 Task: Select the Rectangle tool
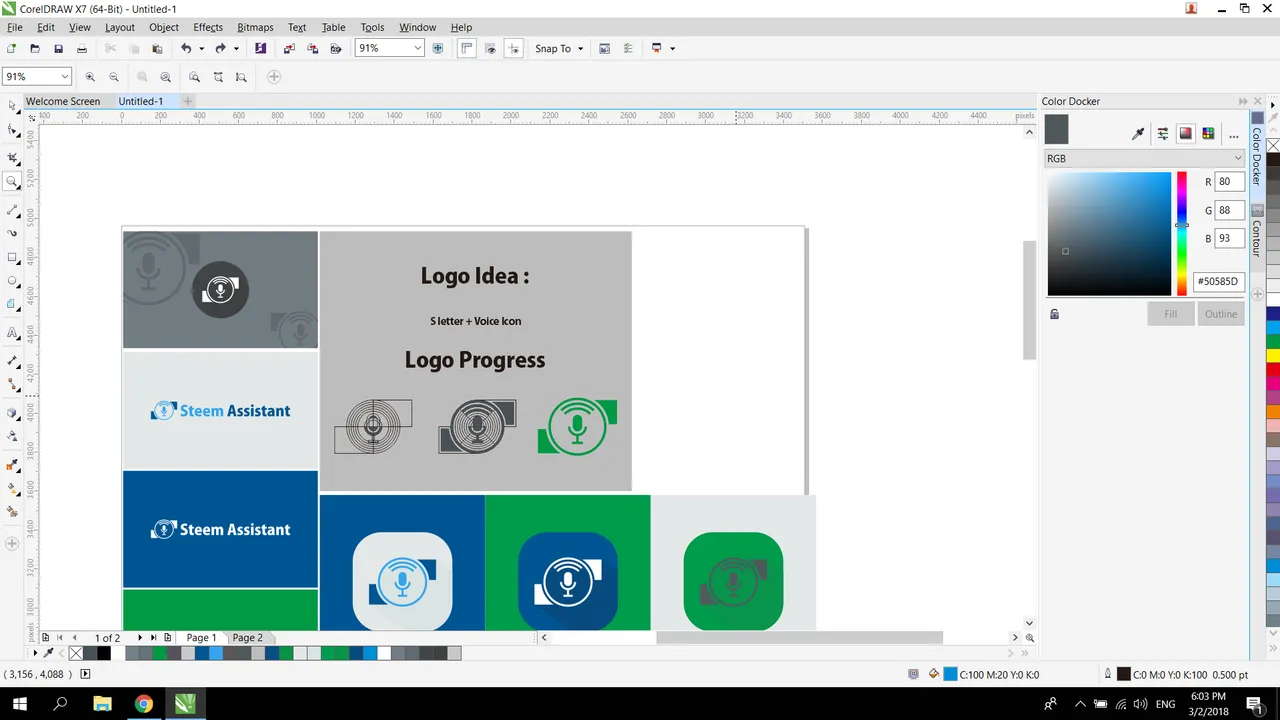click(12, 258)
